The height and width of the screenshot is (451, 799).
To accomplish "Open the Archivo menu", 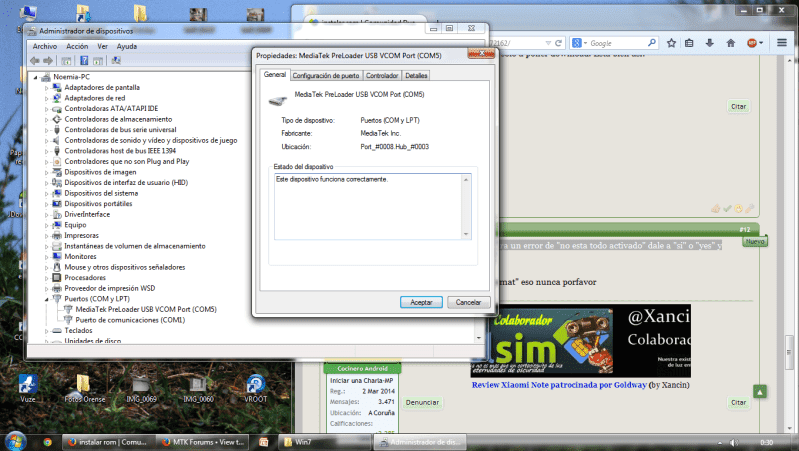I will pos(45,46).
